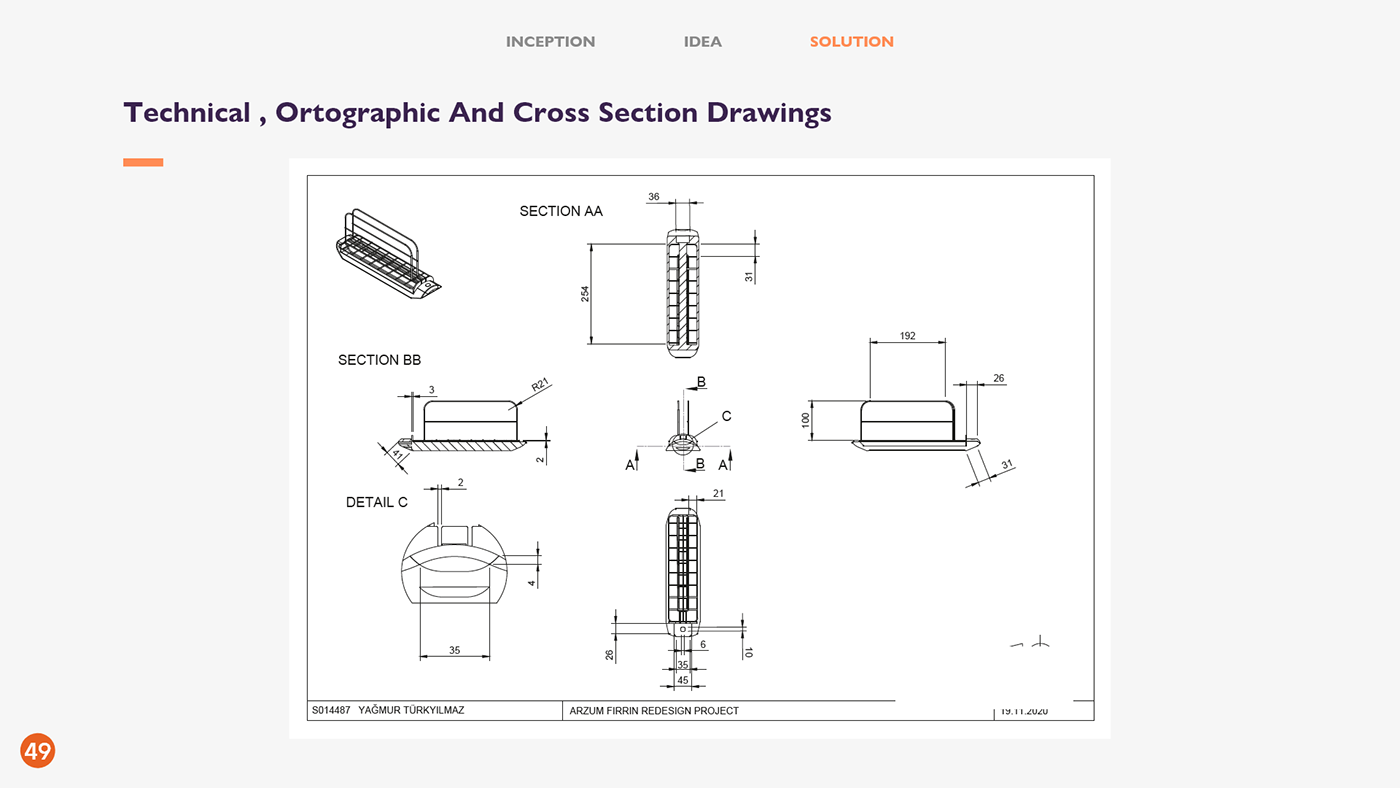Switch to the IDEA tab
This screenshot has height=788, width=1400.
tap(703, 42)
